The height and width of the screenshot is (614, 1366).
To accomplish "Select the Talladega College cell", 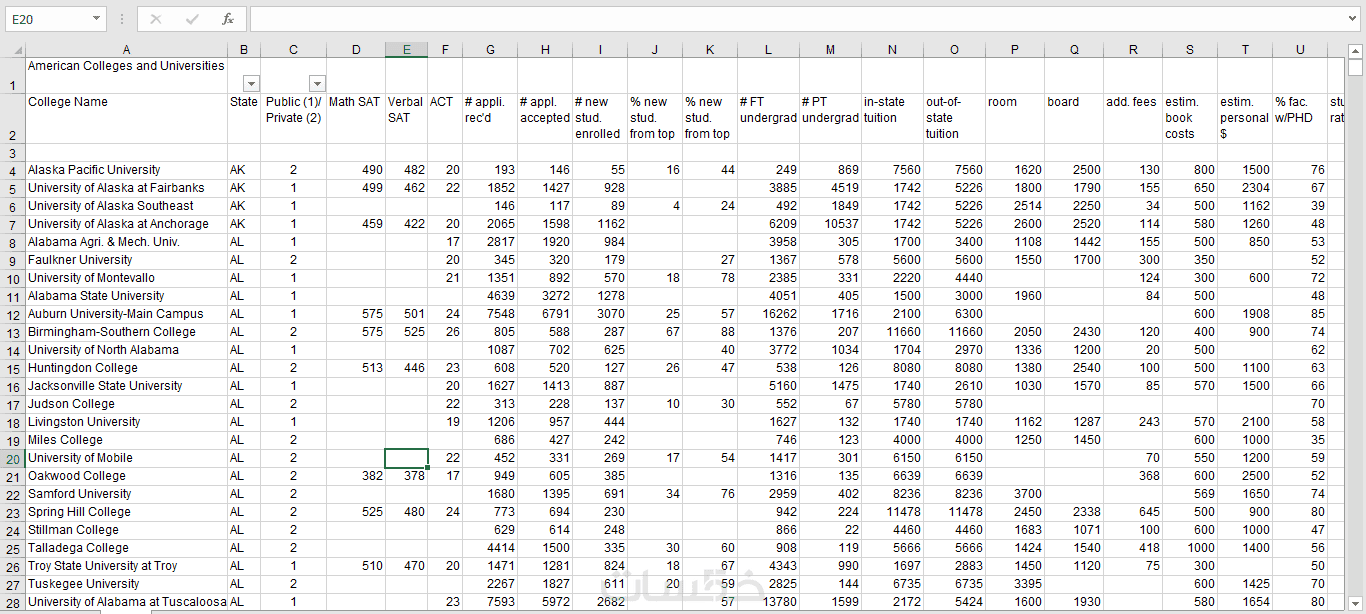I will pyautogui.click(x=126, y=548).
